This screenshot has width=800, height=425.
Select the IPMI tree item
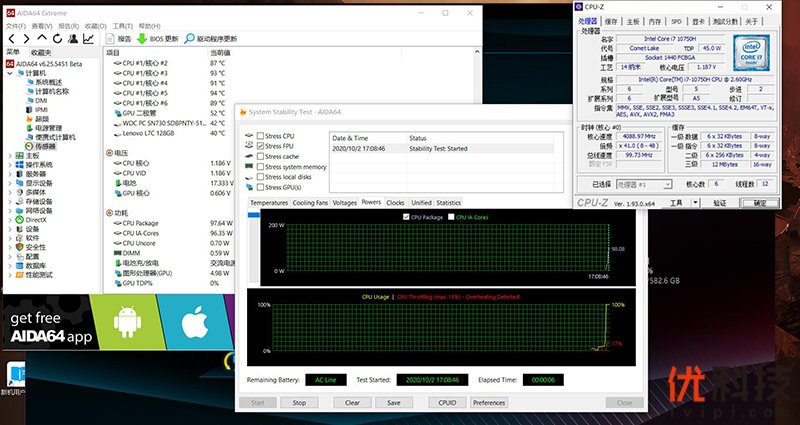(37, 110)
